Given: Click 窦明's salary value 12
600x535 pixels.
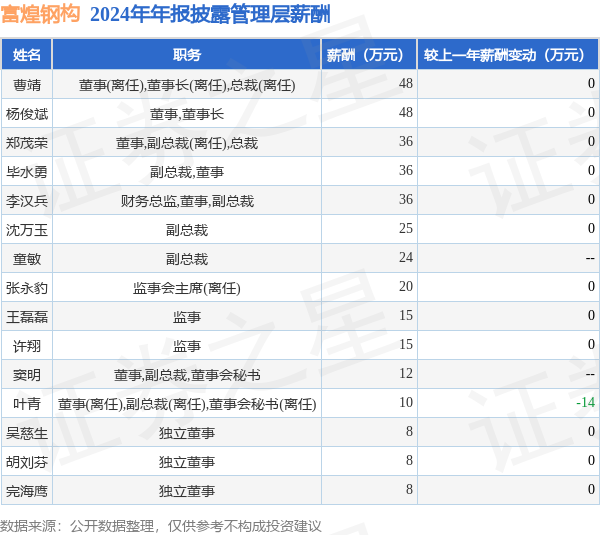Looking at the screenshot, I should (406, 374).
